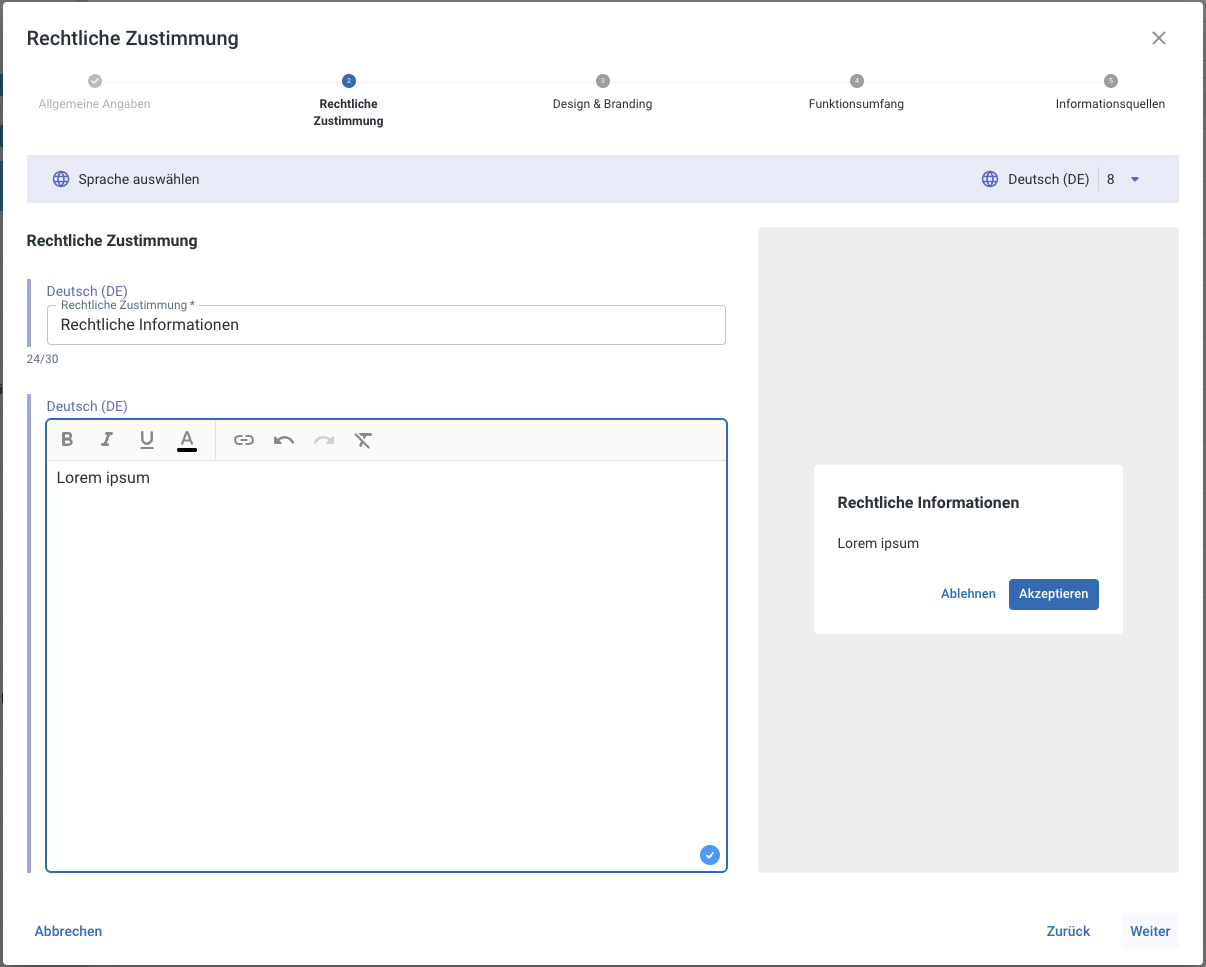Select the Rechtliche Zustimmung step
This screenshot has height=967, width=1206.
[x=348, y=112]
